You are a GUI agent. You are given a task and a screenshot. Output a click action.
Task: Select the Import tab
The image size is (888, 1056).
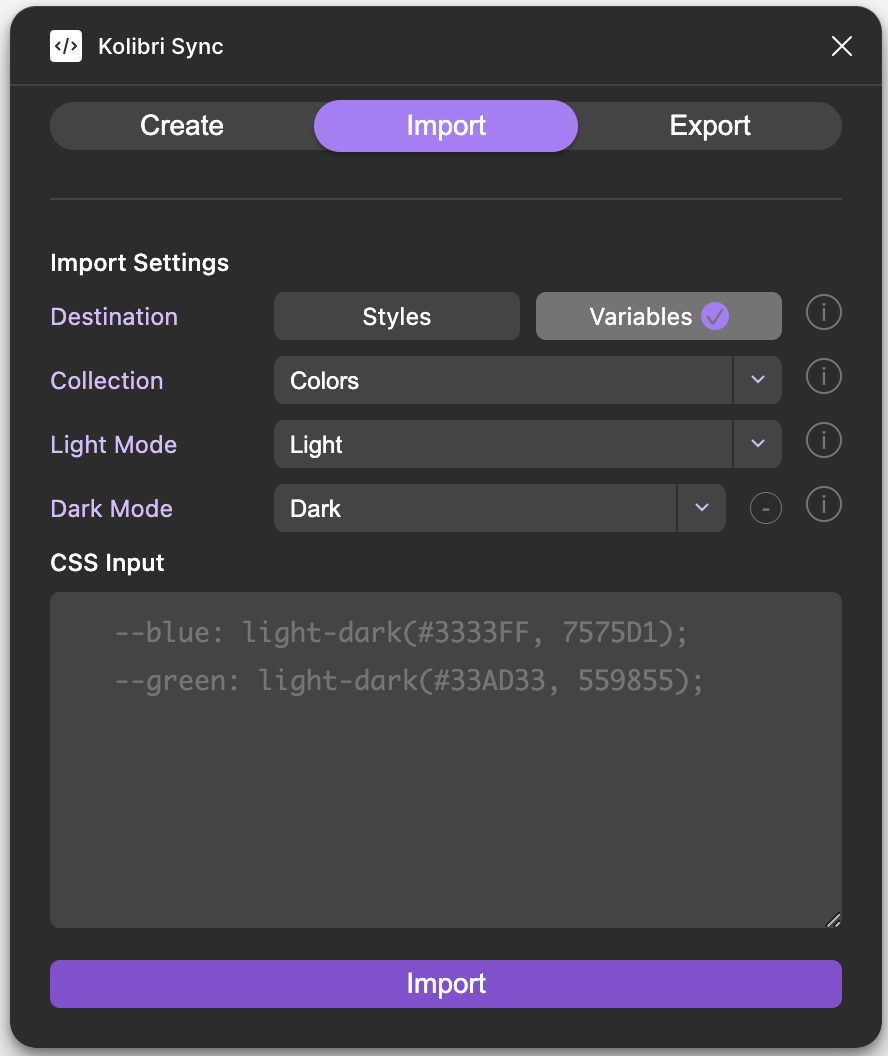[x=446, y=126]
